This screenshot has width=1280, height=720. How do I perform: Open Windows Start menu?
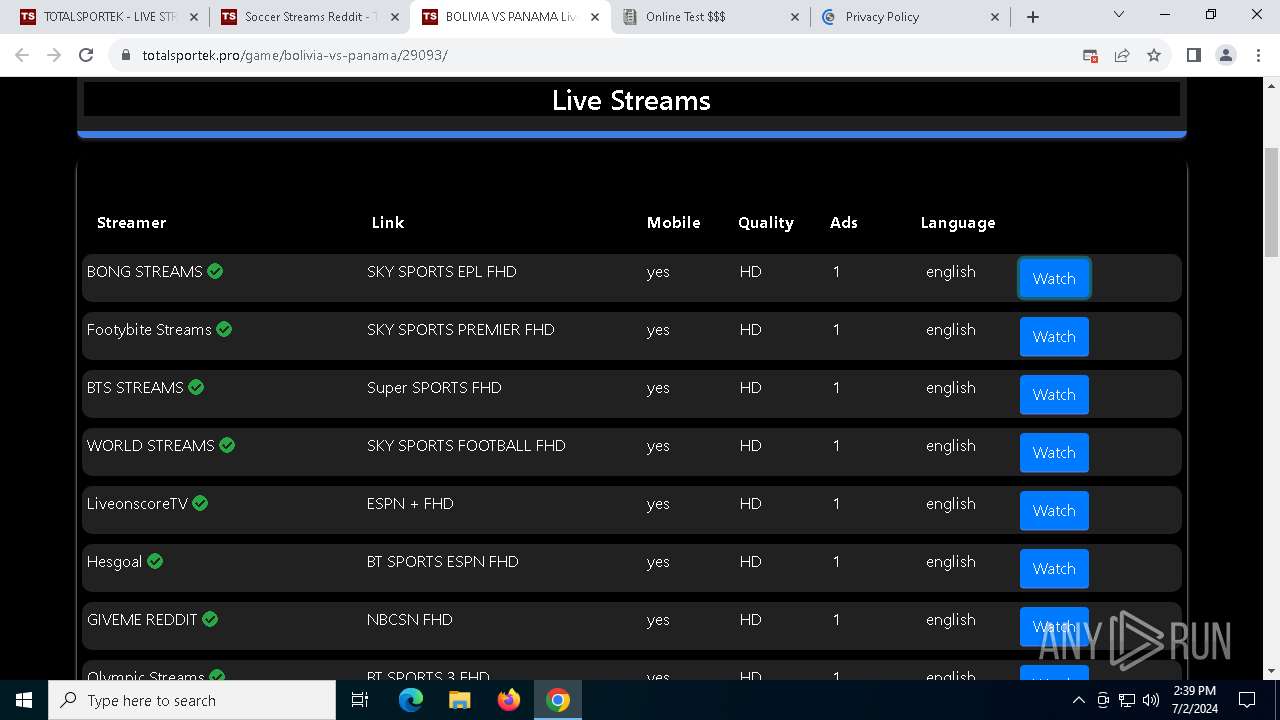click(24, 700)
